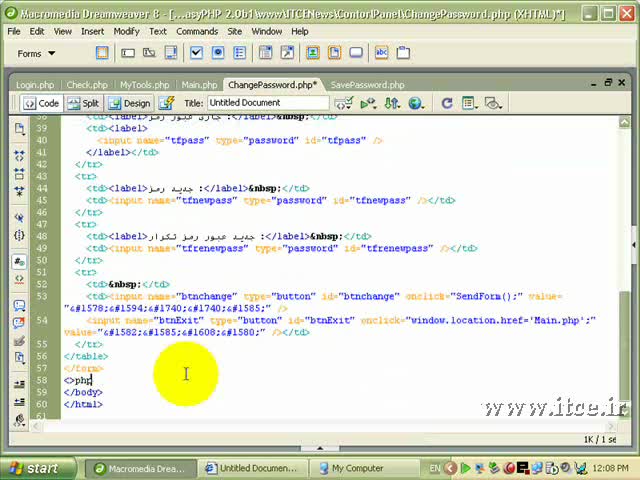This screenshot has width=640, height=480.
Task: Insert a Checkbox form element
Action: pos(196,53)
